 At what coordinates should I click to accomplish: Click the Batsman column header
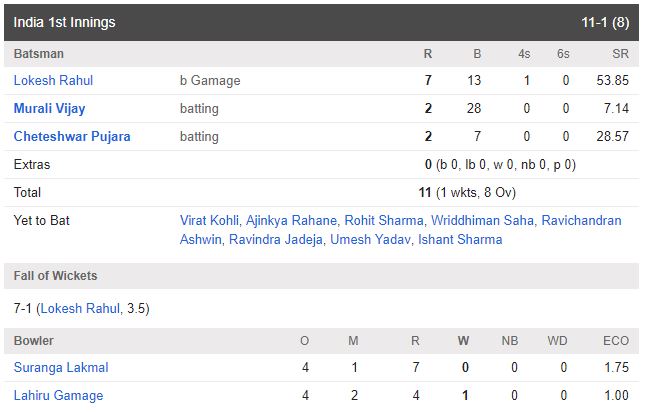tap(39, 54)
